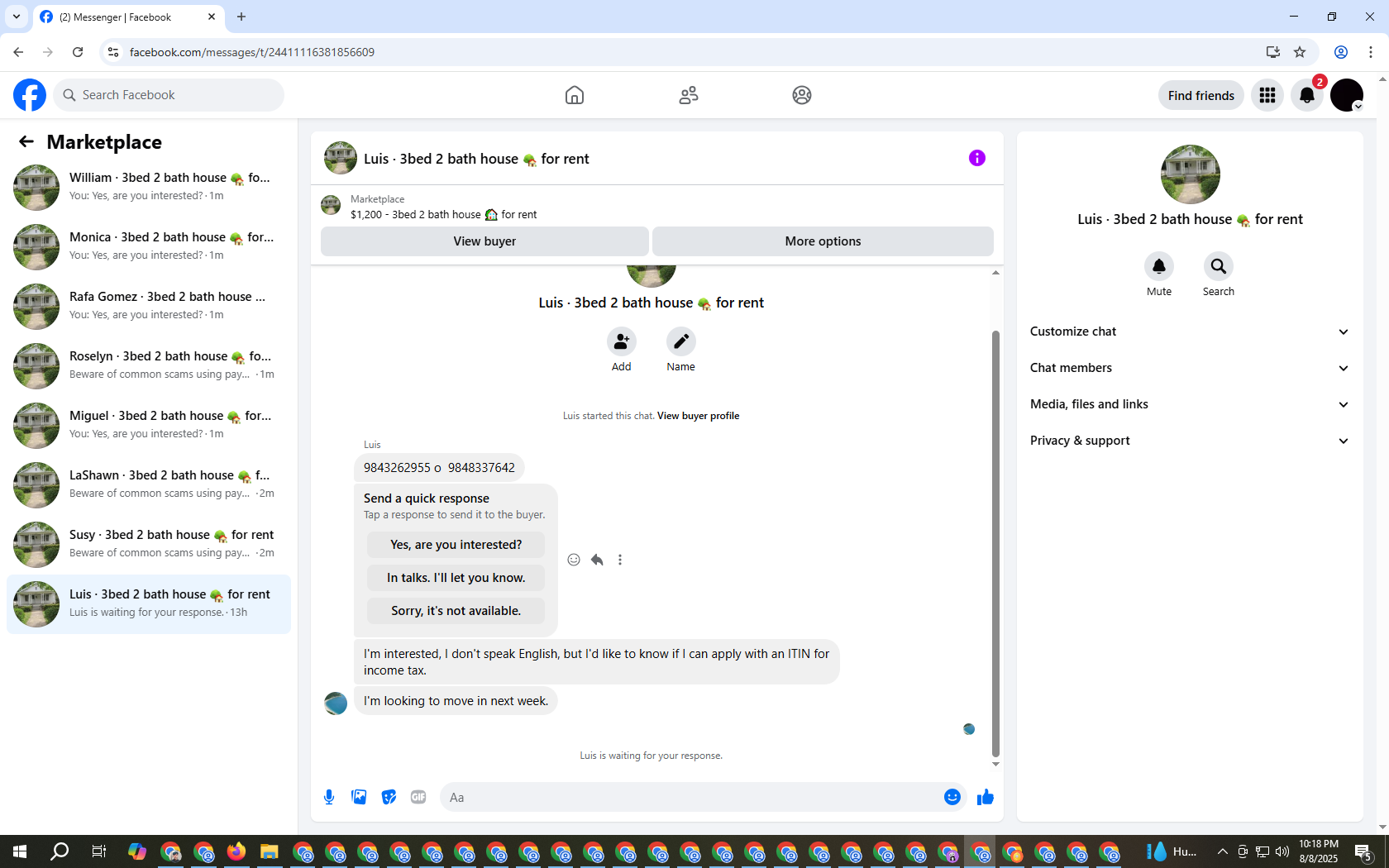Send a thumbs-up like
Screen dimensions: 1389x868
(x=986, y=797)
